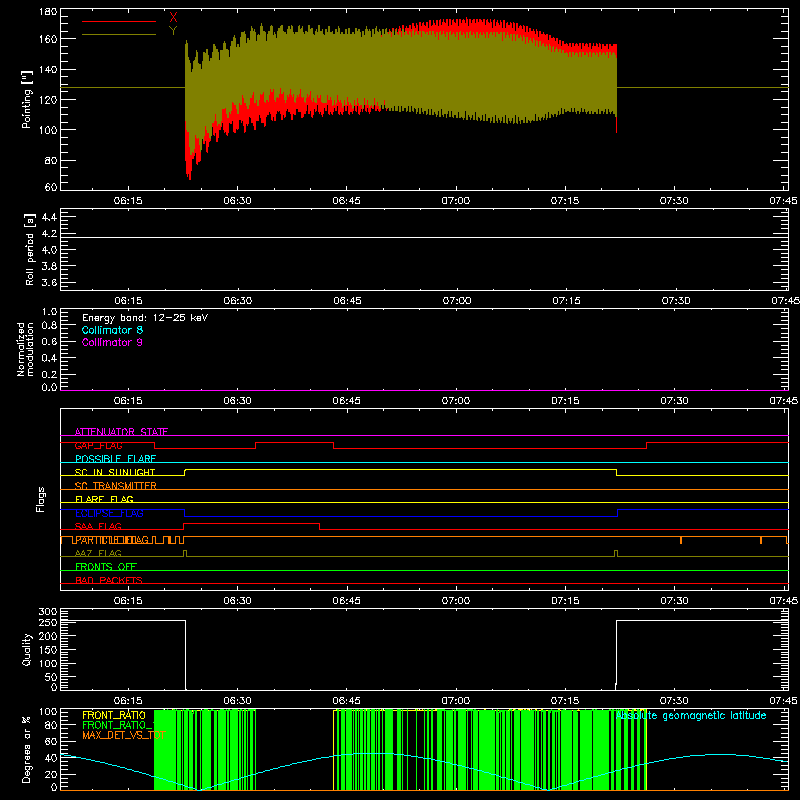Click the 06:30 time label under Pointing plot
The width and height of the screenshot is (800, 800).
[237, 201]
